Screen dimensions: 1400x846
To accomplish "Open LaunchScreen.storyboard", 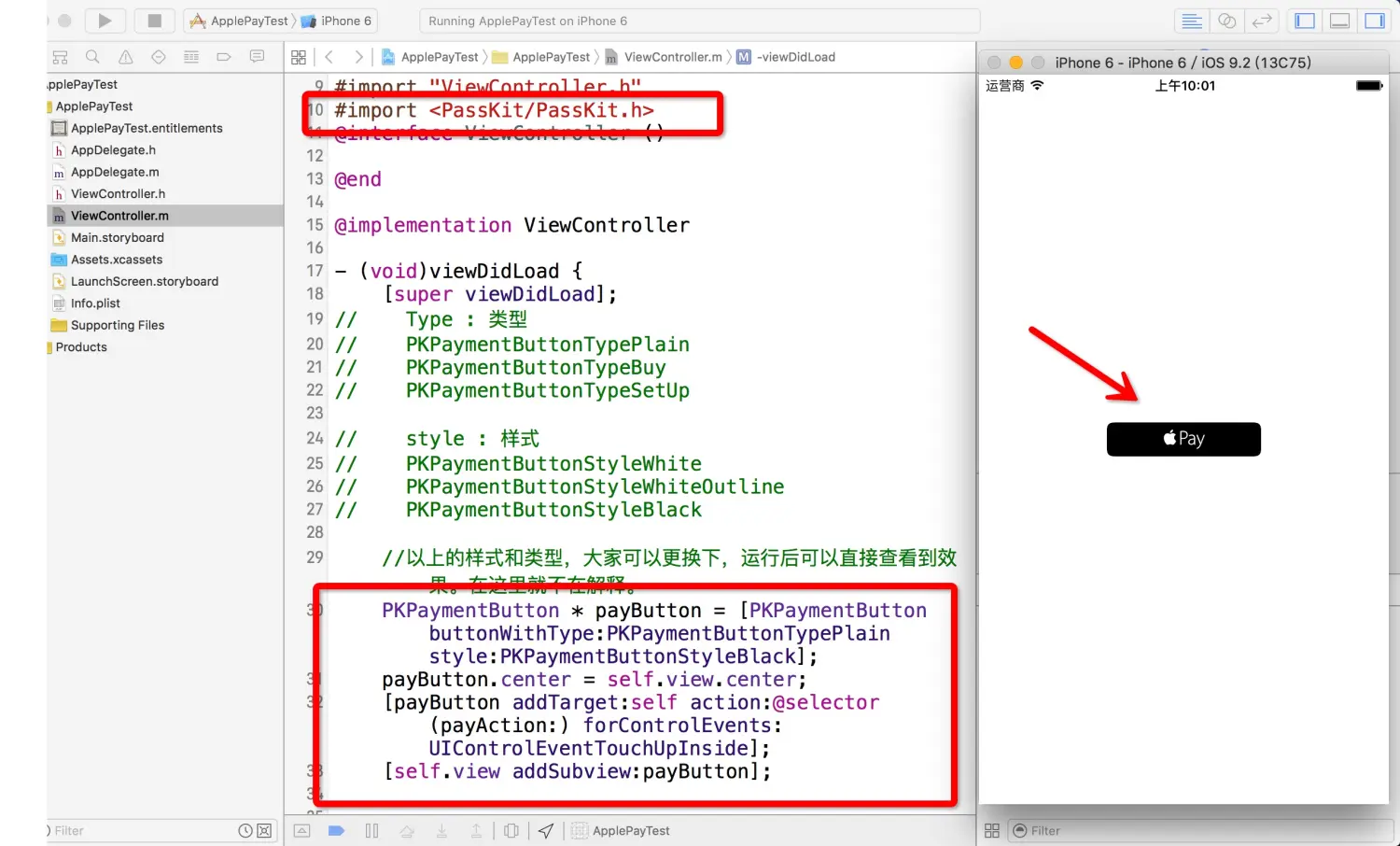I will pyautogui.click(x=145, y=281).
